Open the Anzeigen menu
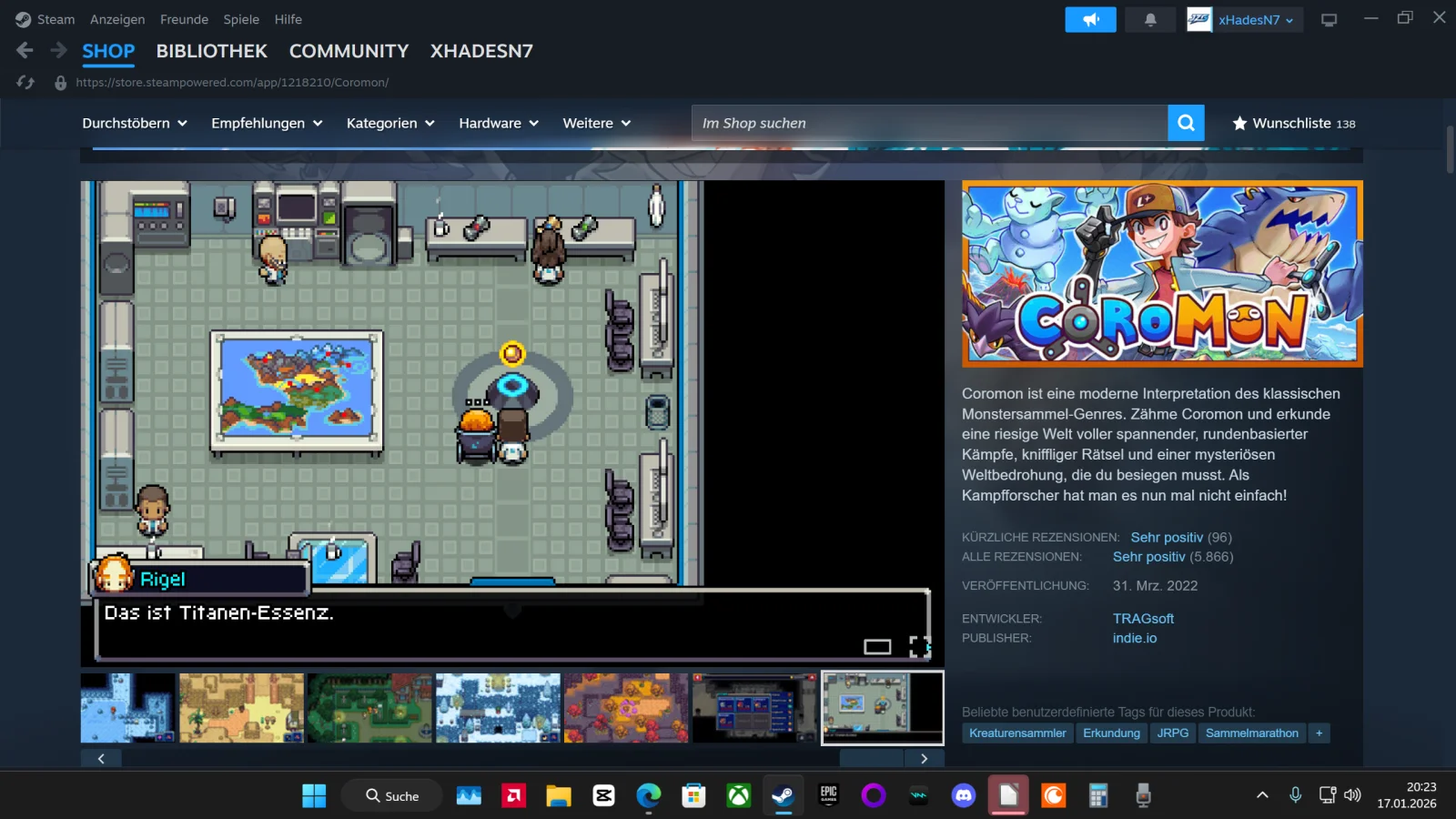This screenshot has width=1456, height=819. click(117, 19)
